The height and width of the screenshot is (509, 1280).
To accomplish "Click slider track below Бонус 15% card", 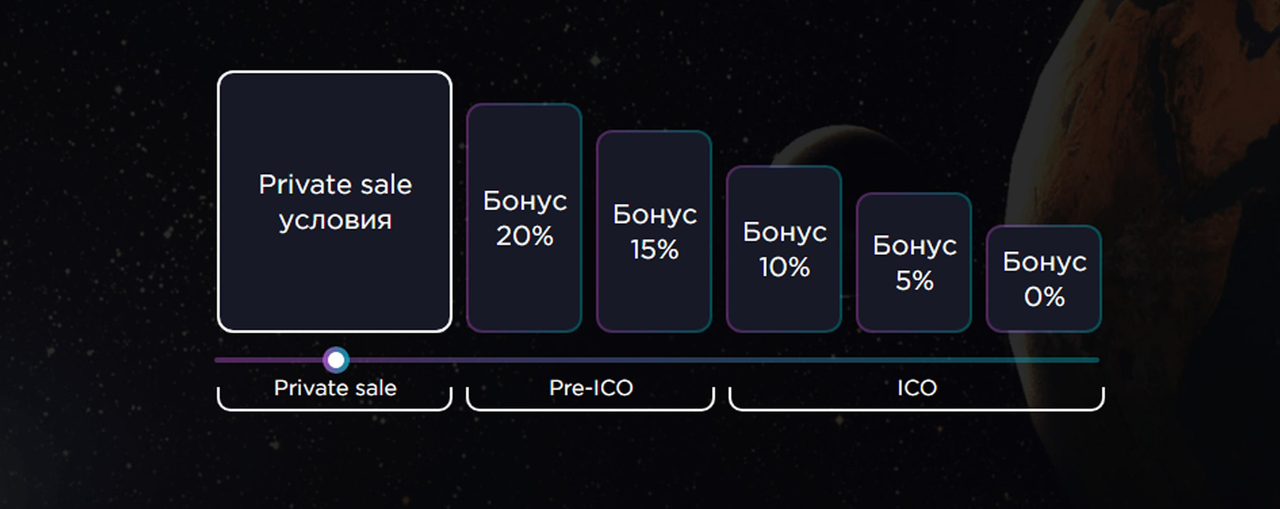I will click(654, 360).
